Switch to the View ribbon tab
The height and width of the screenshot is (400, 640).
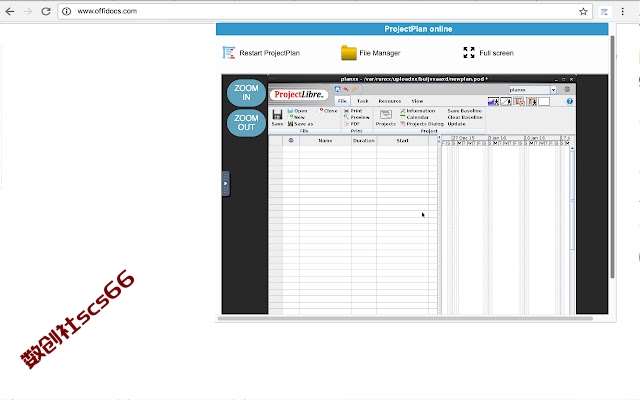pos(417,101)
